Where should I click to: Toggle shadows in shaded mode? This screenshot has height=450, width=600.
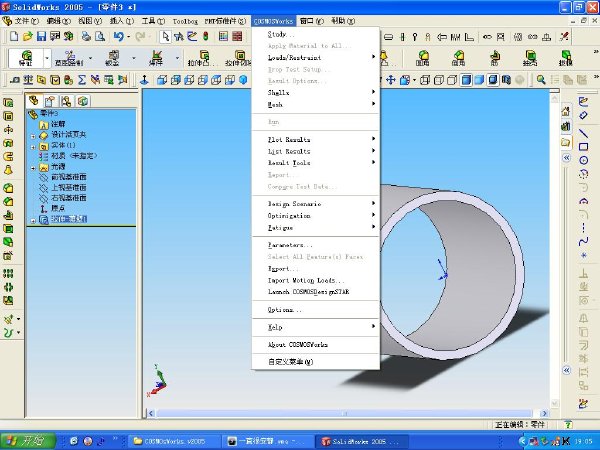pos(493,80)
